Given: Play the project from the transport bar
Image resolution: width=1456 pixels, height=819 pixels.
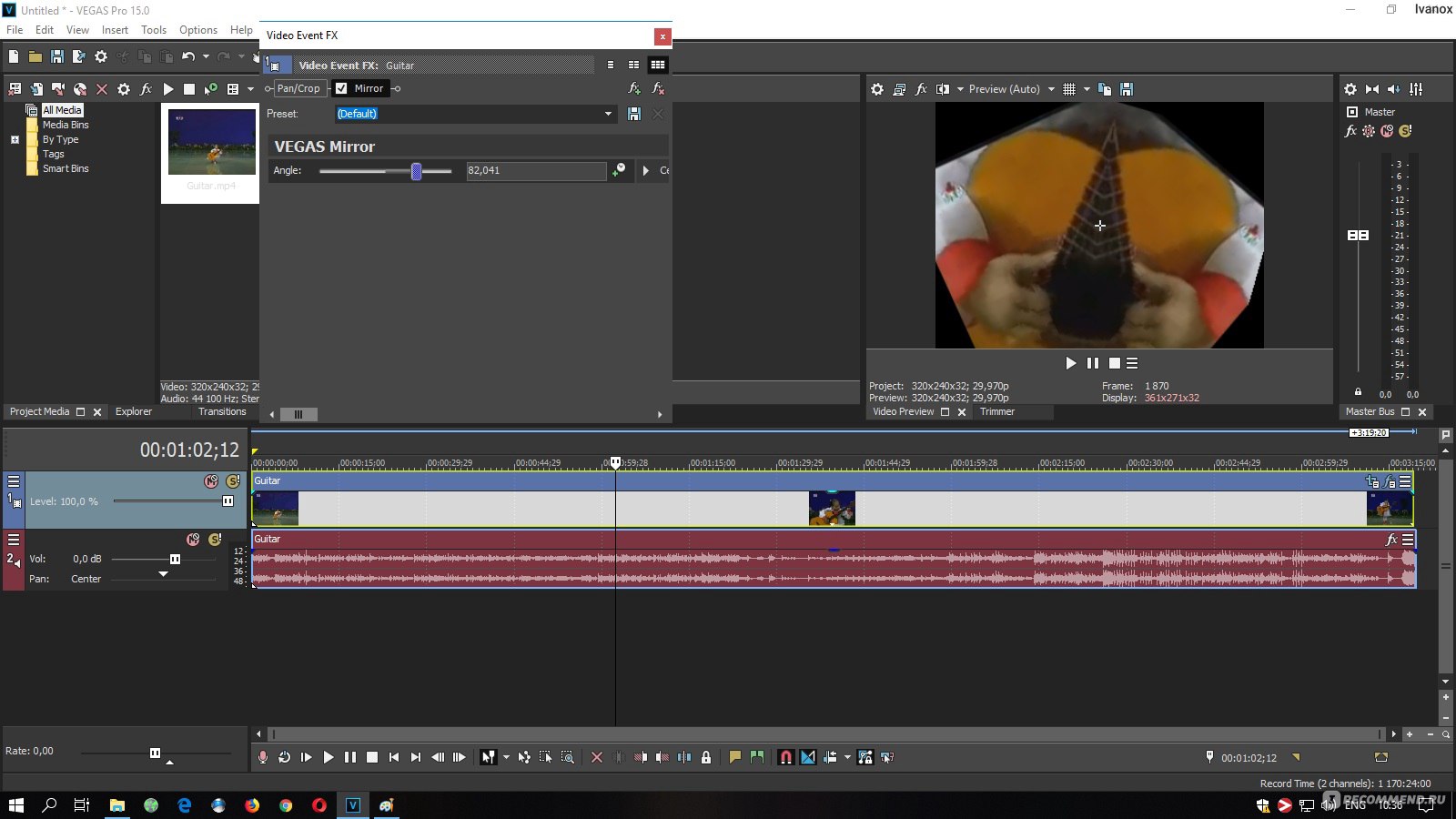Looking at the screenshot, I should coord(329,757).
